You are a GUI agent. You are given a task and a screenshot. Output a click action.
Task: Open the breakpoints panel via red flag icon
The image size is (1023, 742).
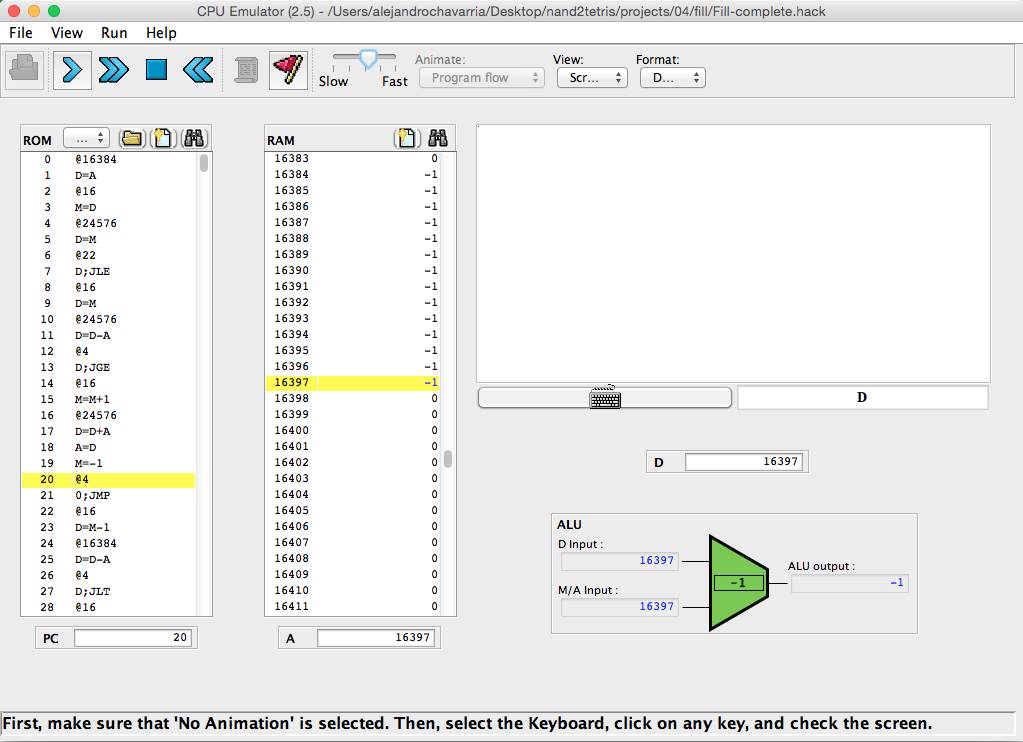[288, 70]
